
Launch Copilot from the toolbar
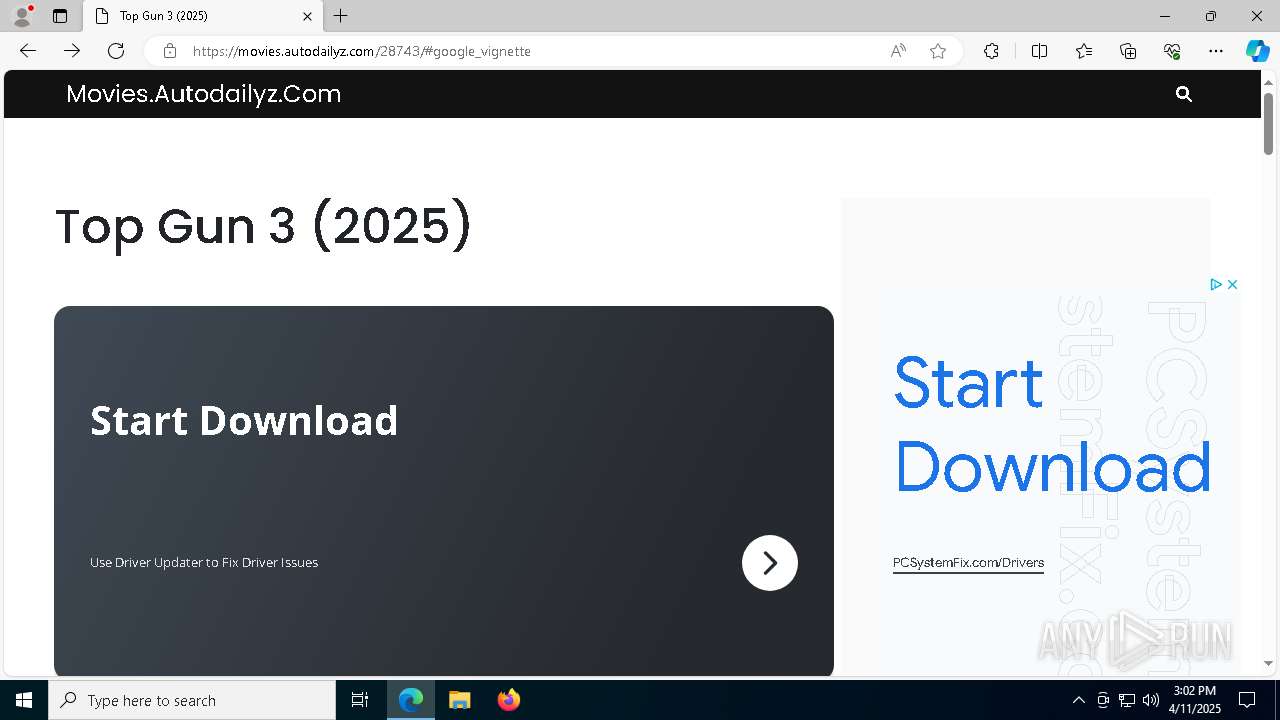tap(1257, 51)
